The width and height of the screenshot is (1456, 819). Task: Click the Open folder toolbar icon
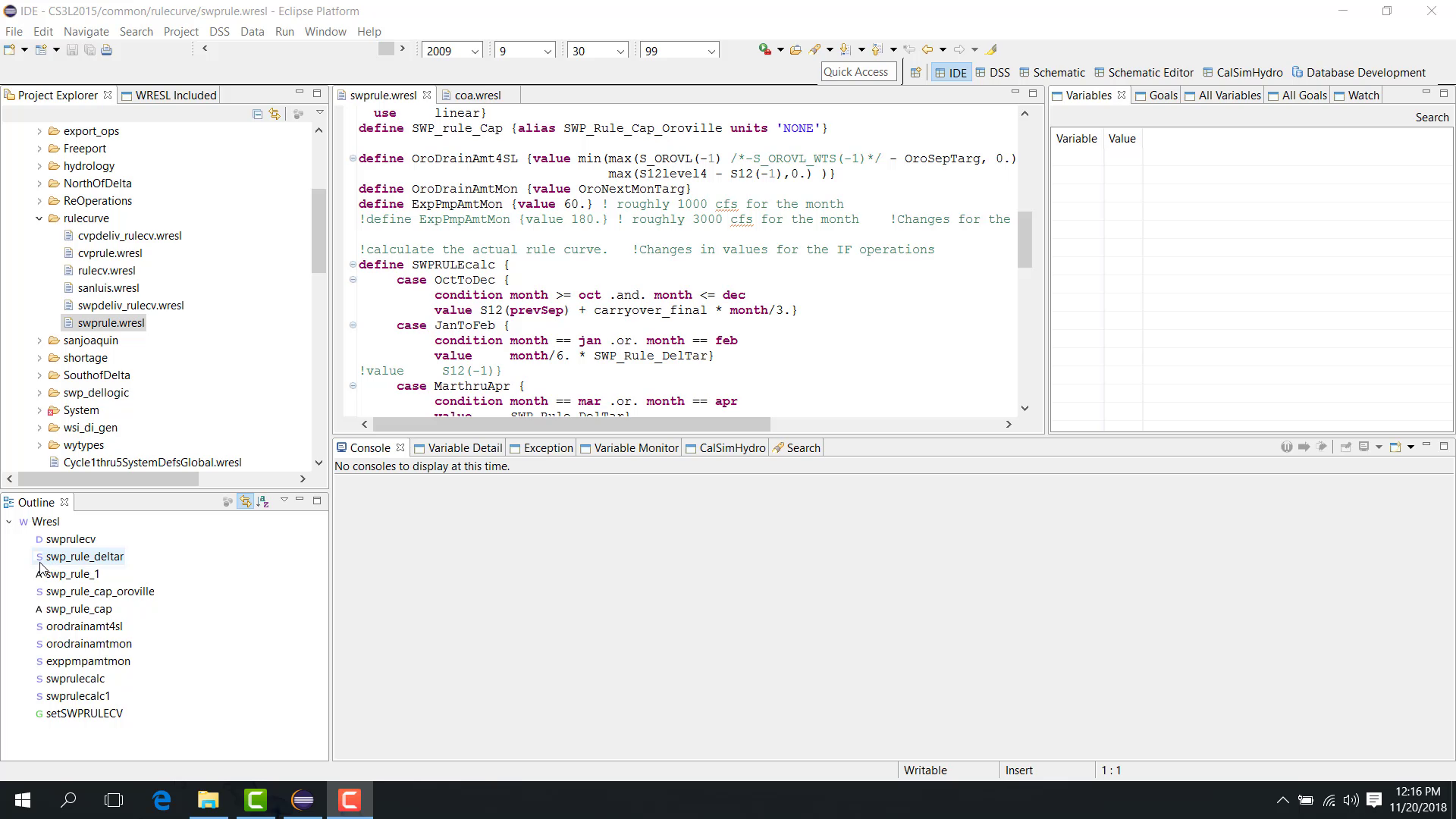795,50
